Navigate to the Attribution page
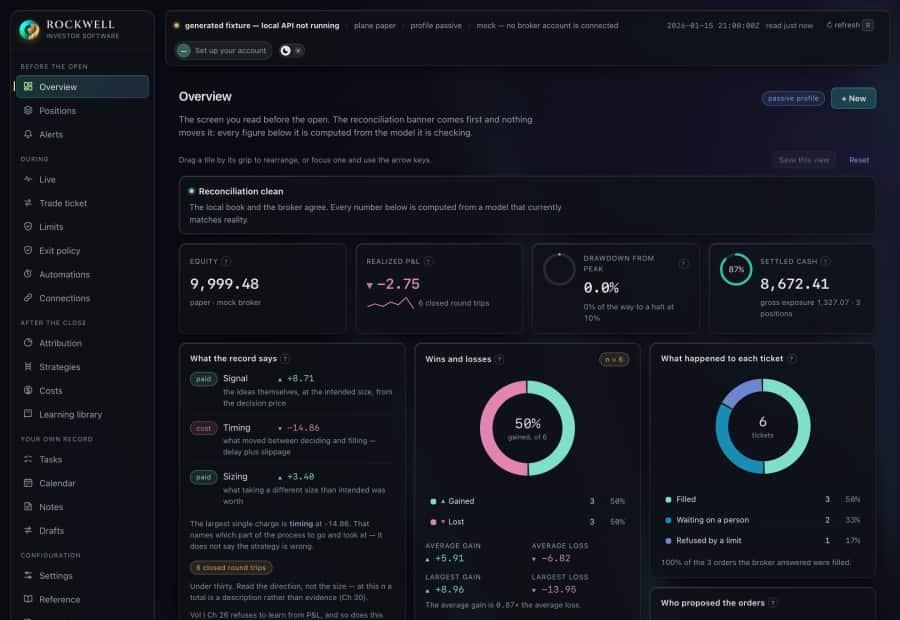This screenshot has width=900, height=620. (82, 343)
